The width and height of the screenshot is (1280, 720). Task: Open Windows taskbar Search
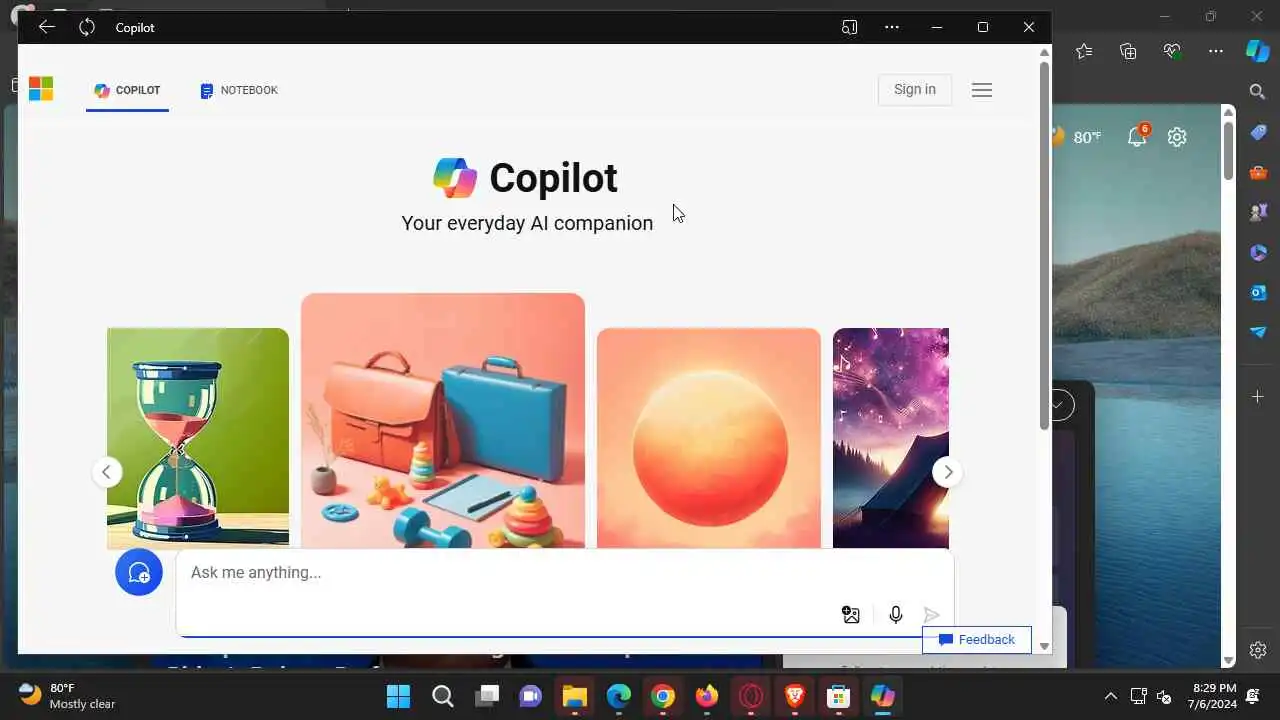pos(443,696)
